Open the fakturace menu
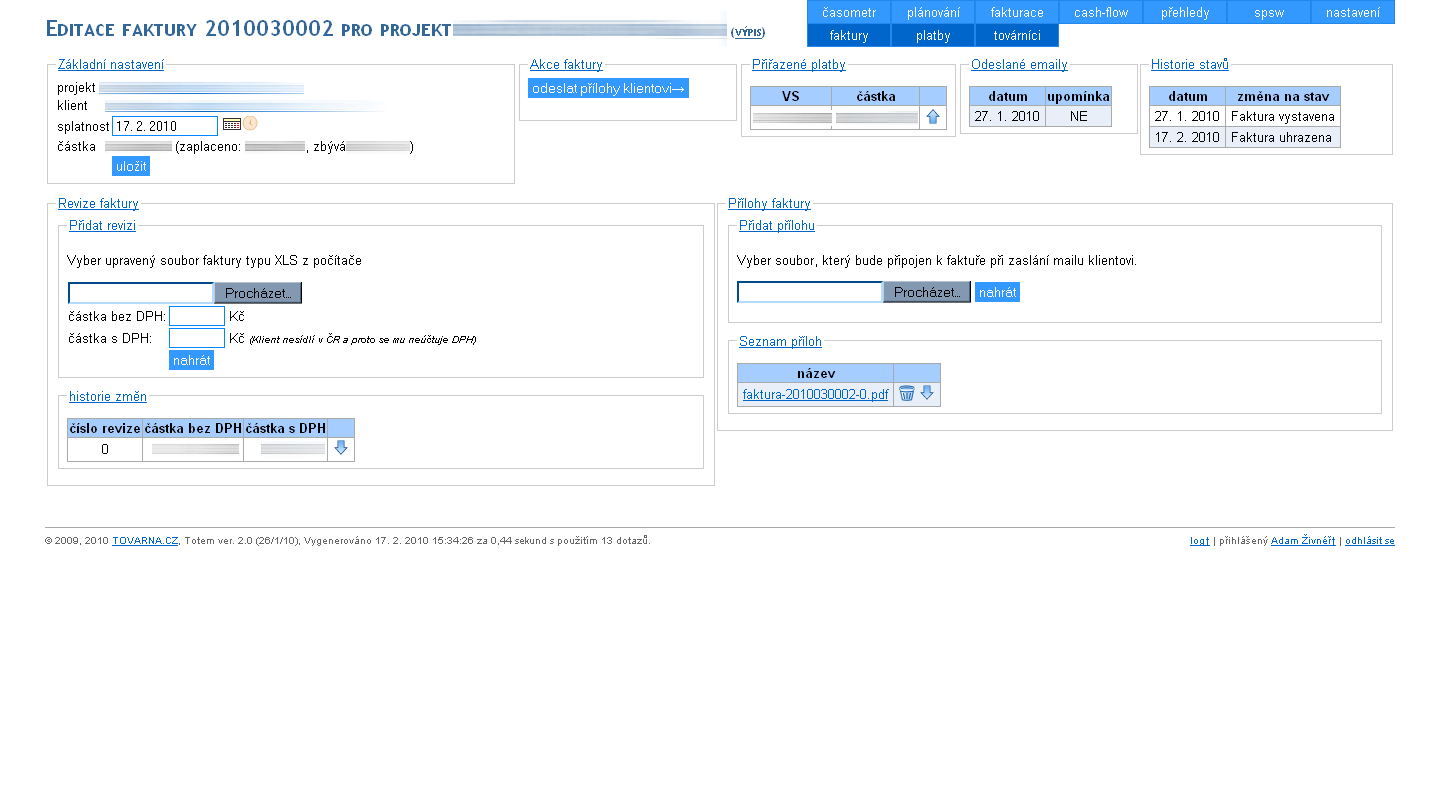 [x=1017, y=12]
